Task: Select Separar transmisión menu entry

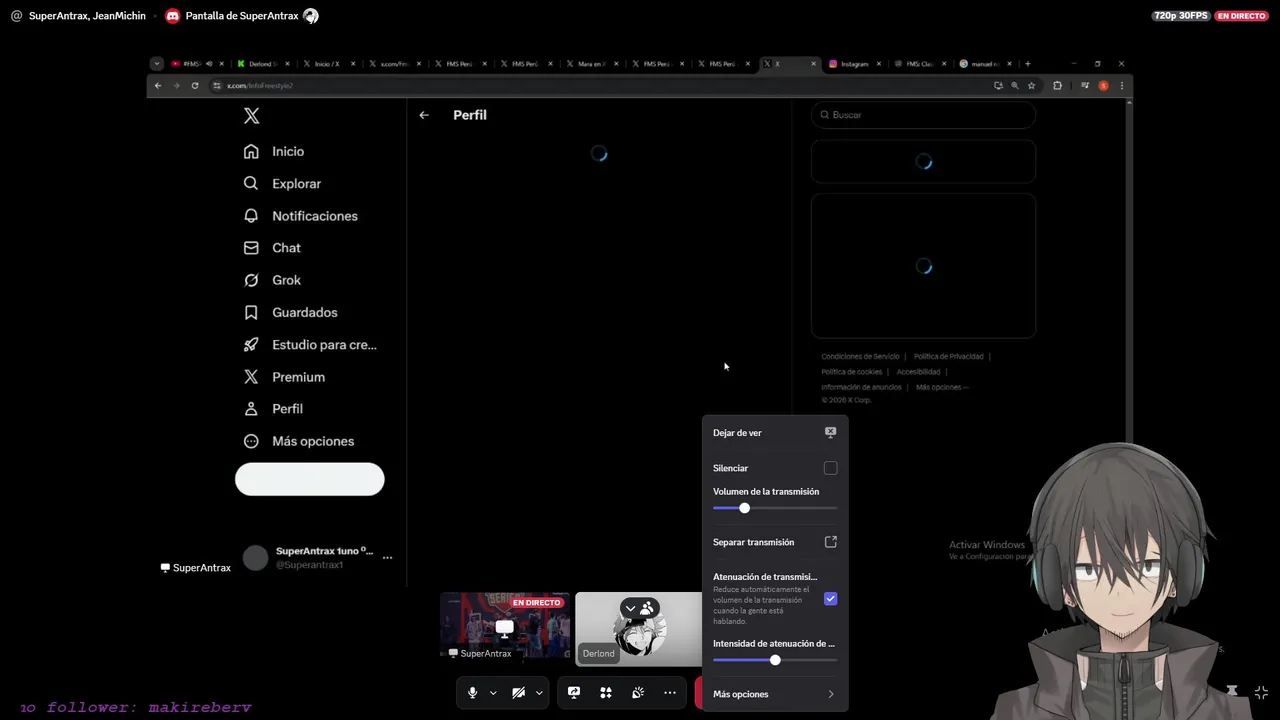Action: coord(775,542)
